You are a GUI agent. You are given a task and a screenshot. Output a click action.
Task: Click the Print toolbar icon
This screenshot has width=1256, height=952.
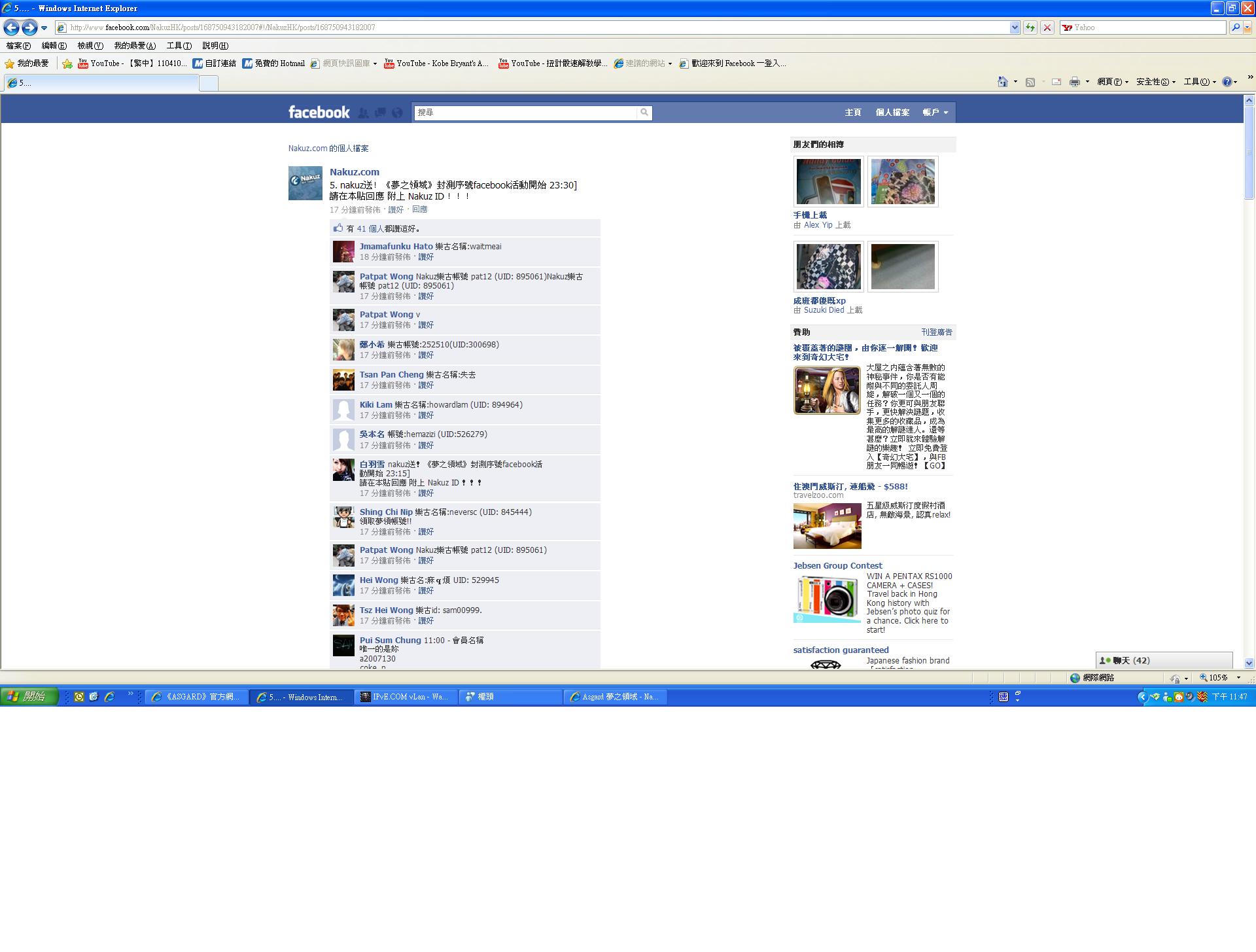(1074, 82)
